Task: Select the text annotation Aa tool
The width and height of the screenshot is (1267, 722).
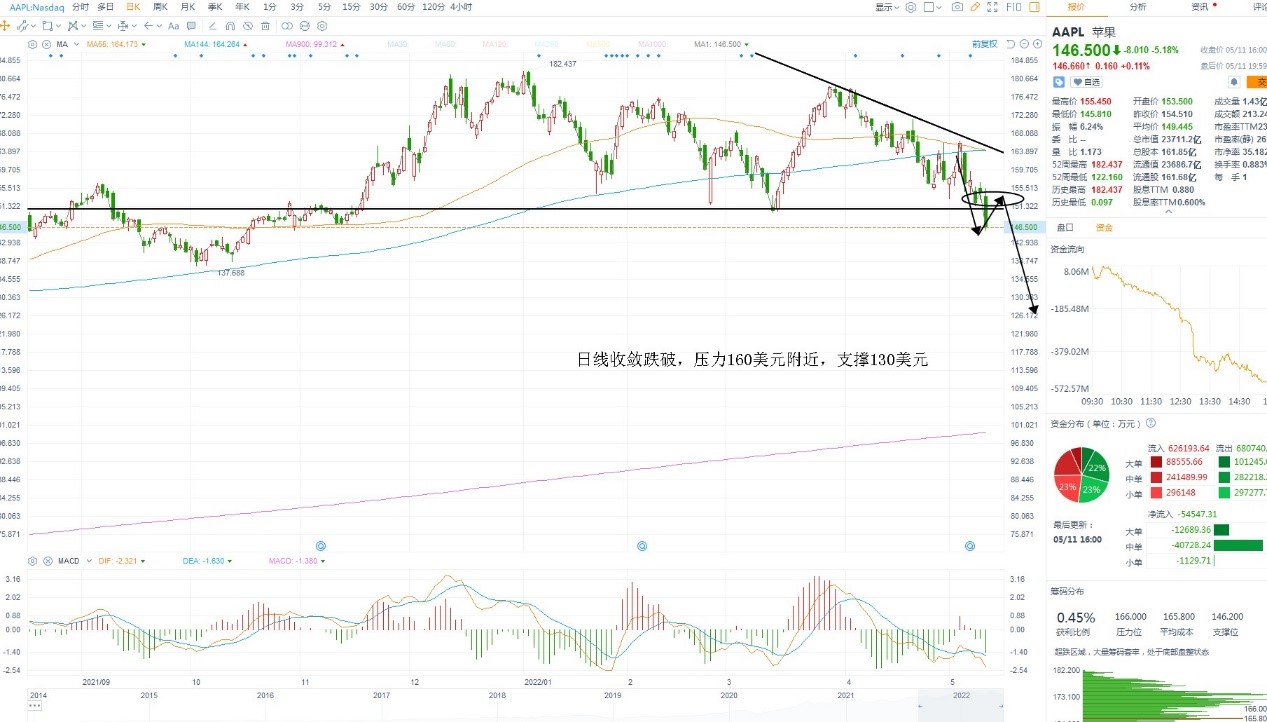Action: tap(173, 25)
